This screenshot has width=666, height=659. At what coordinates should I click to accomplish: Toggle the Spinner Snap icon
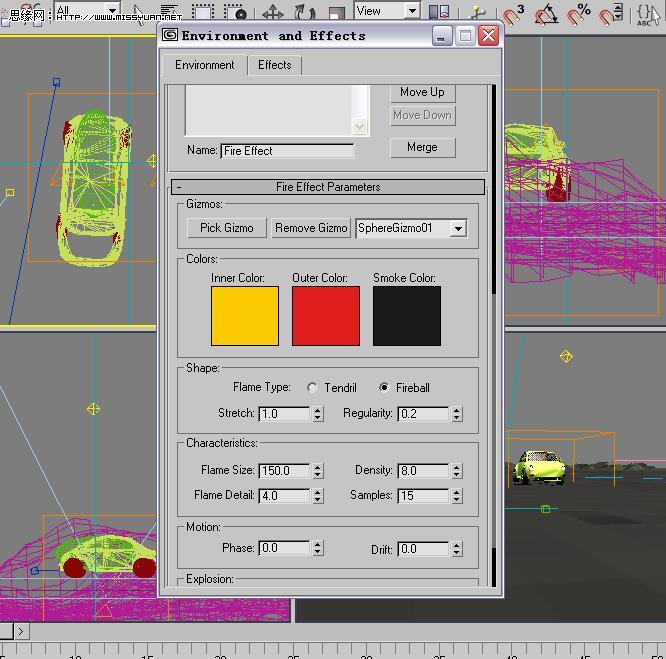pyautogui.click(x=610, y=14)
